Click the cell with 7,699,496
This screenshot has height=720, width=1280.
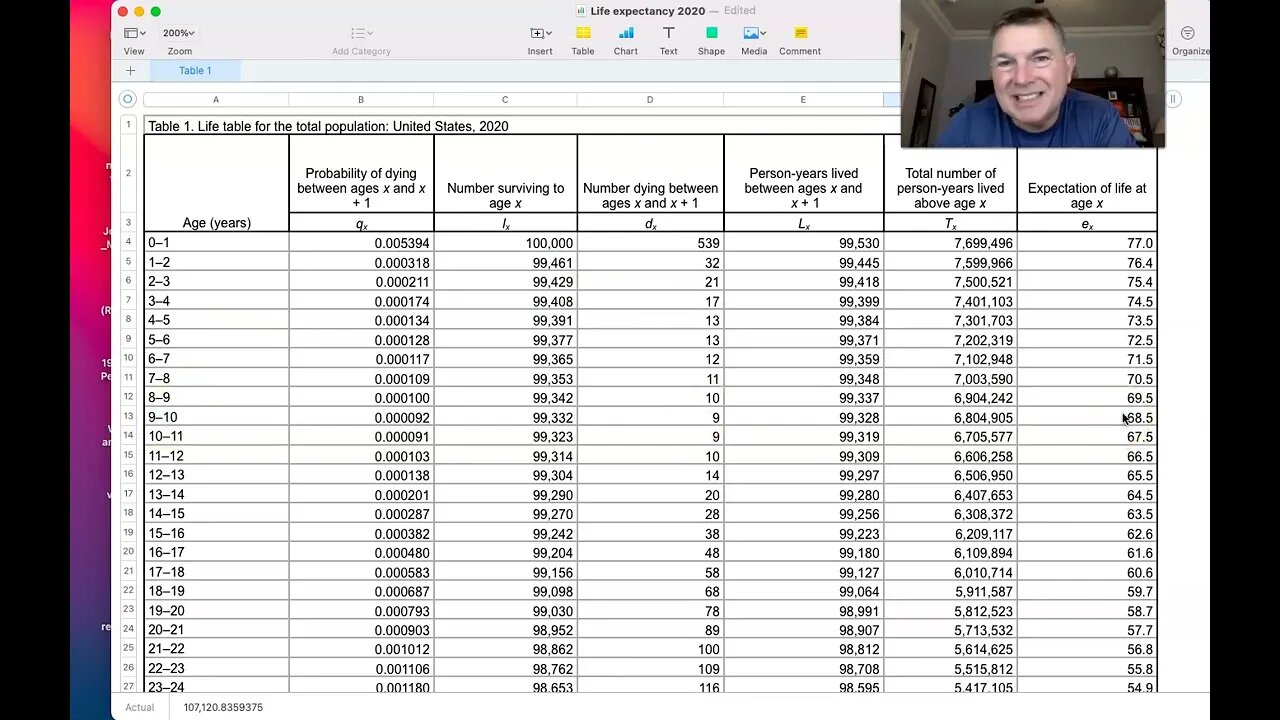coord(950,243)
